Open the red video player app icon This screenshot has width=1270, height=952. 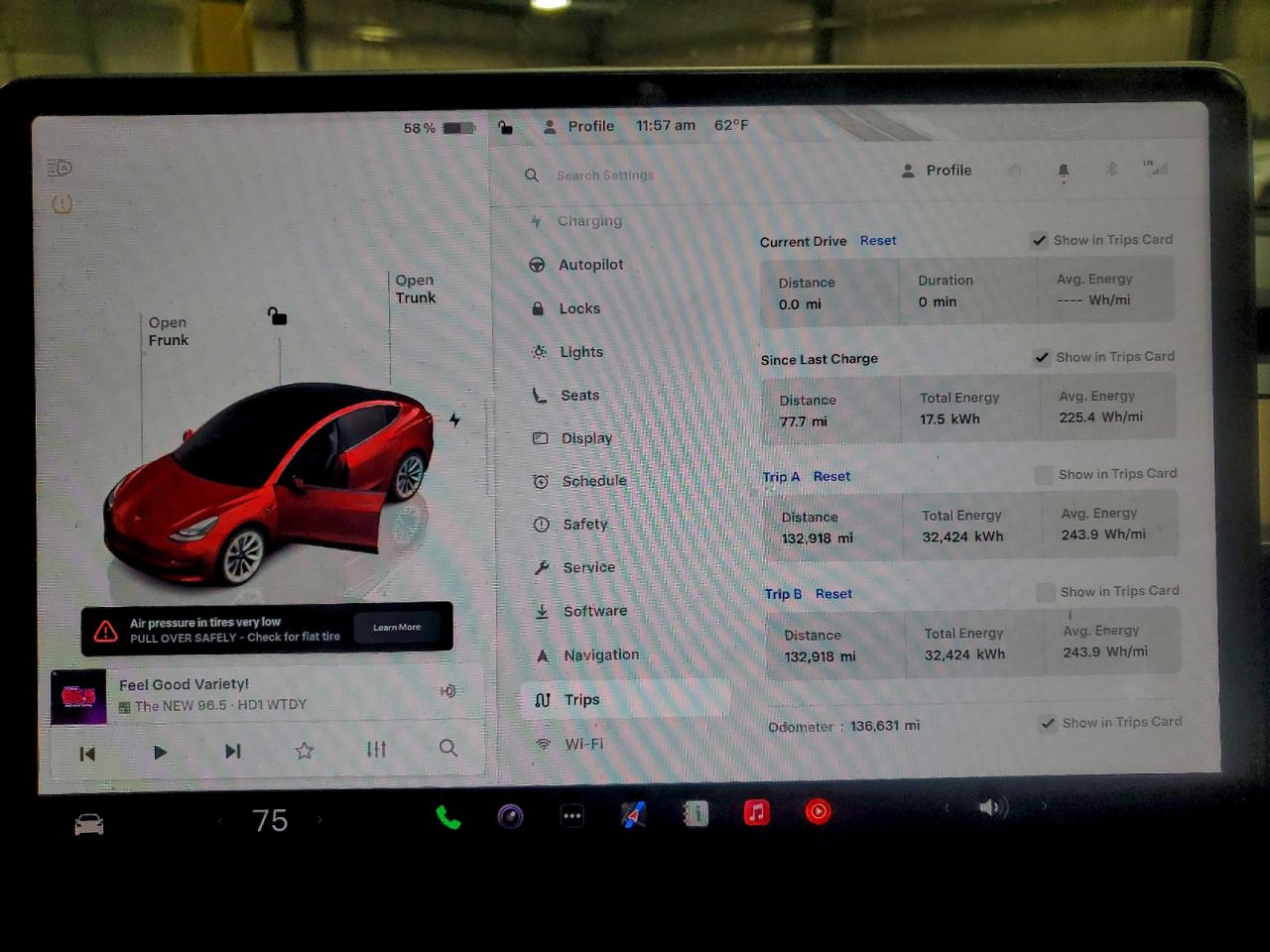coord(819,812)
